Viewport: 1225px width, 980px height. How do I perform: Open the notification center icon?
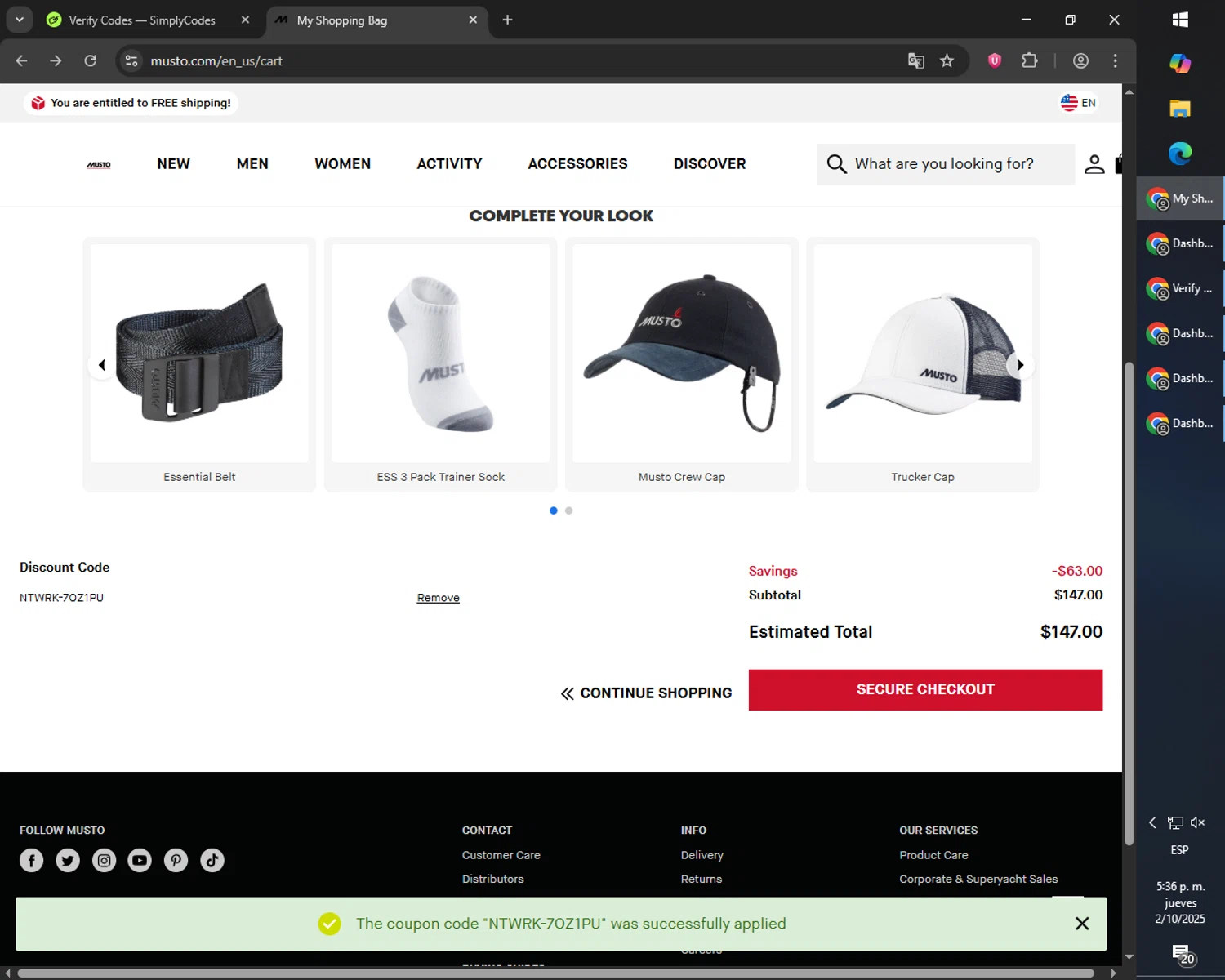tap(1183, 954)
